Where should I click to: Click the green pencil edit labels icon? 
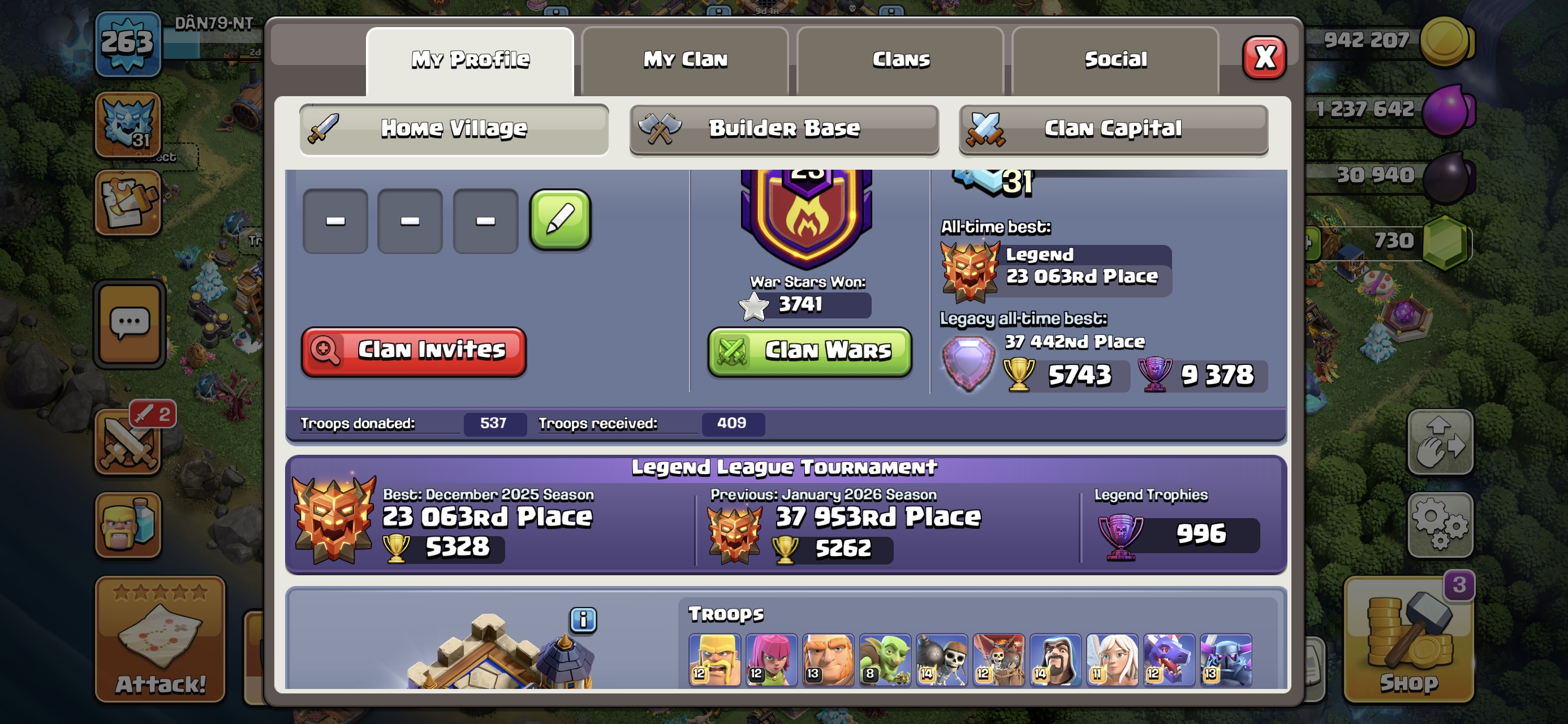click(559, 220)
